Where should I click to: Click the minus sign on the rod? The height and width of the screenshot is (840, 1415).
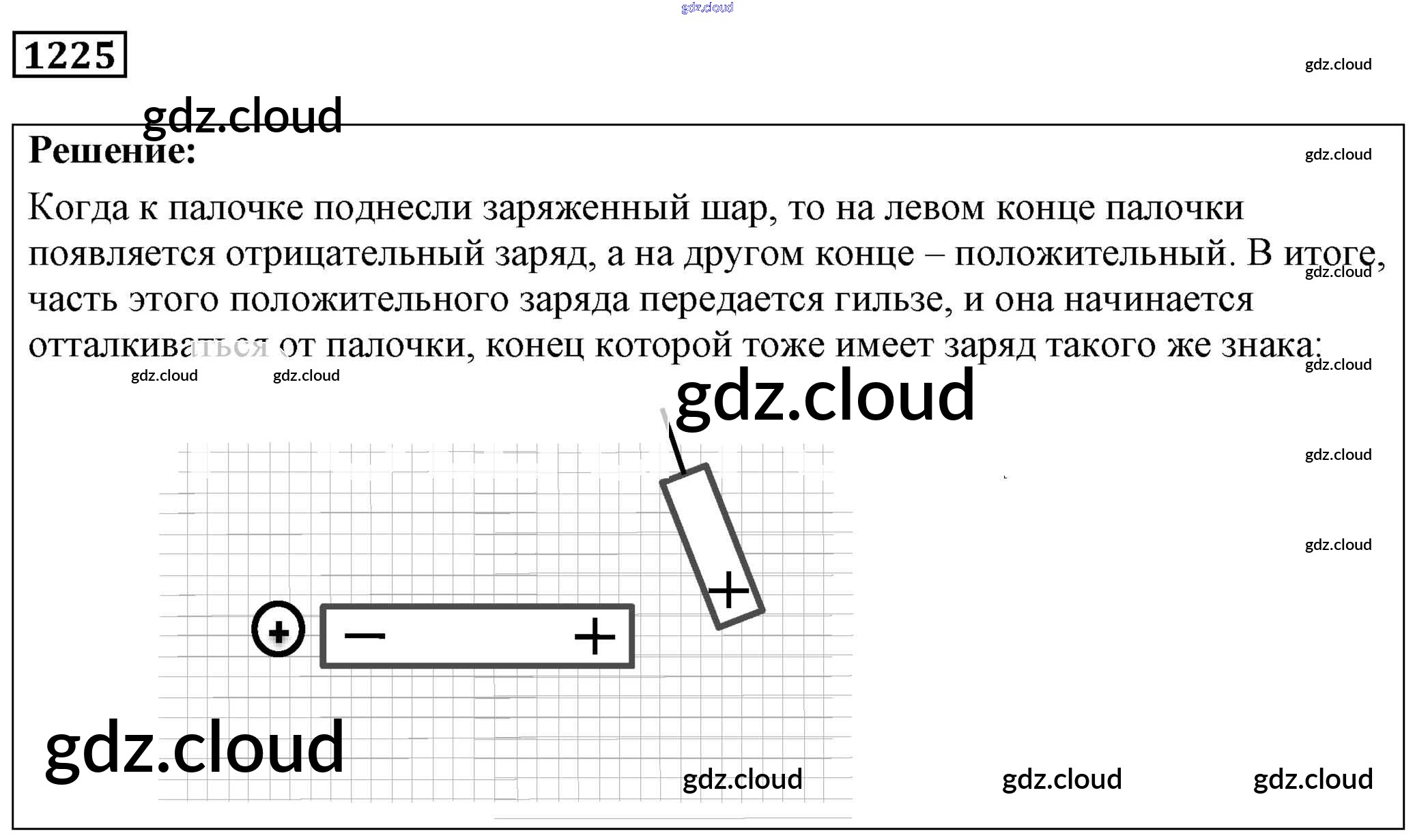365,636
